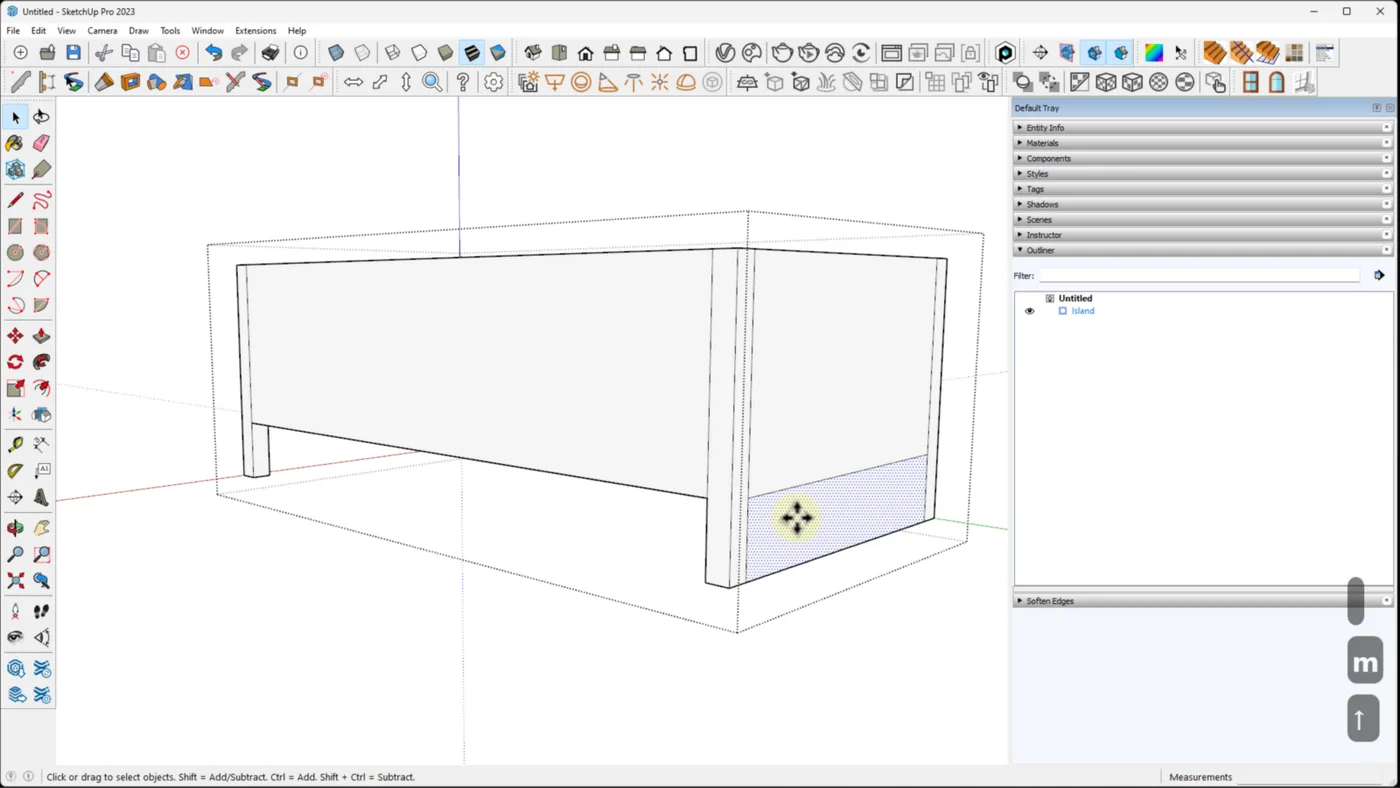Collapse the Outliner panel
This screenshot has width=1400, height=788.
(x=1040, y=250)
